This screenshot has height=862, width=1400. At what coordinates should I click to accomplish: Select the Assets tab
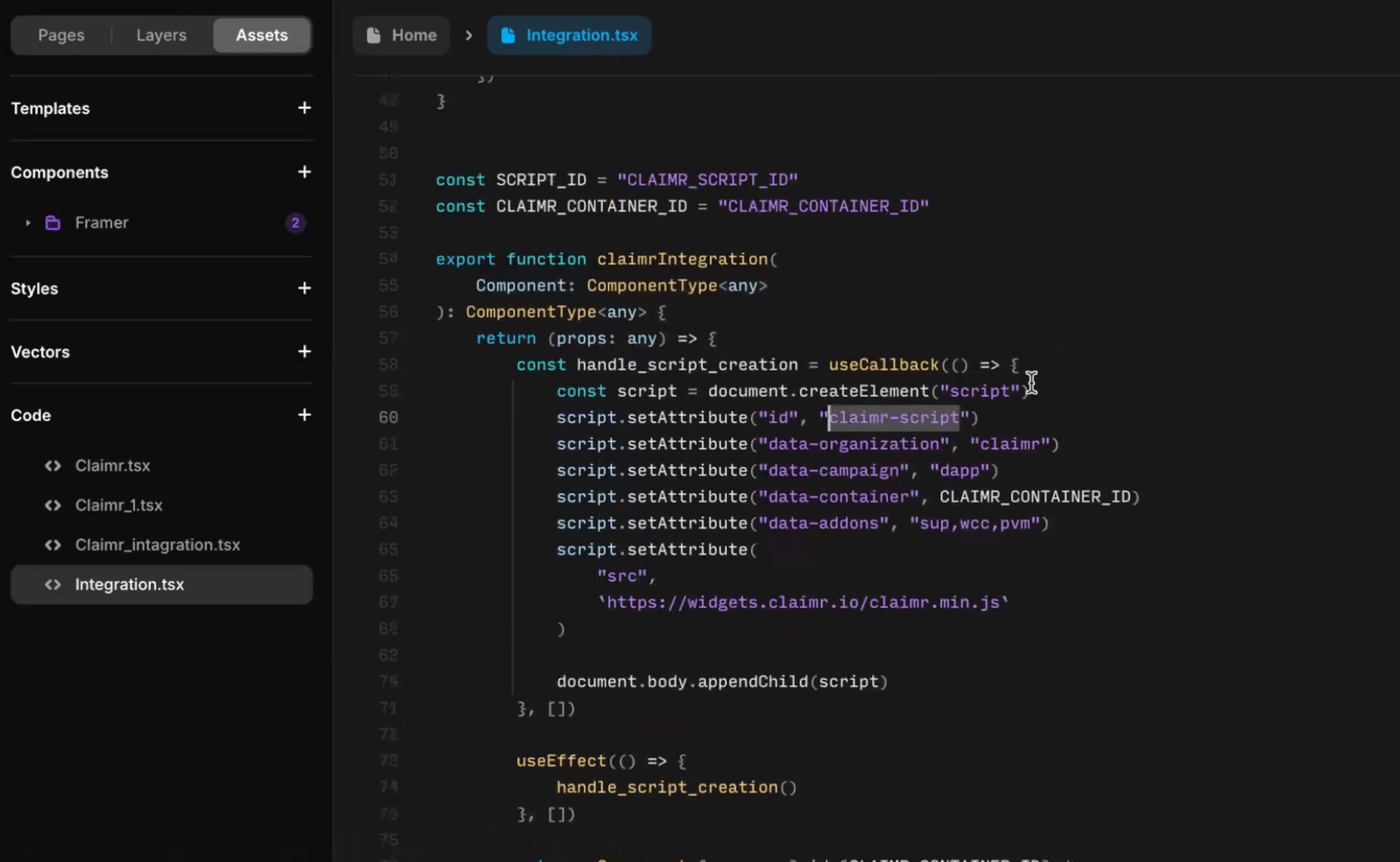(262, 35)
